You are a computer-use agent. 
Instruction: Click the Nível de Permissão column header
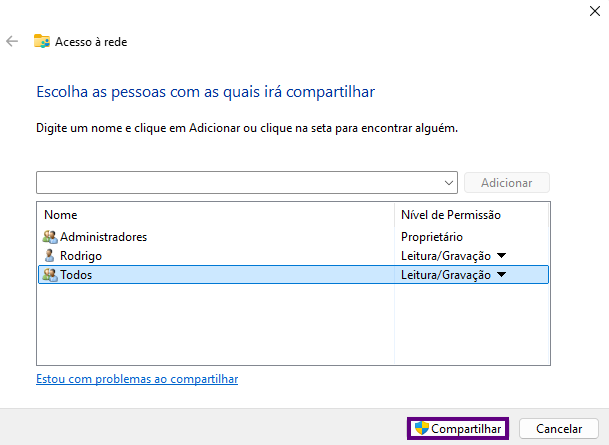pos(450,215)
